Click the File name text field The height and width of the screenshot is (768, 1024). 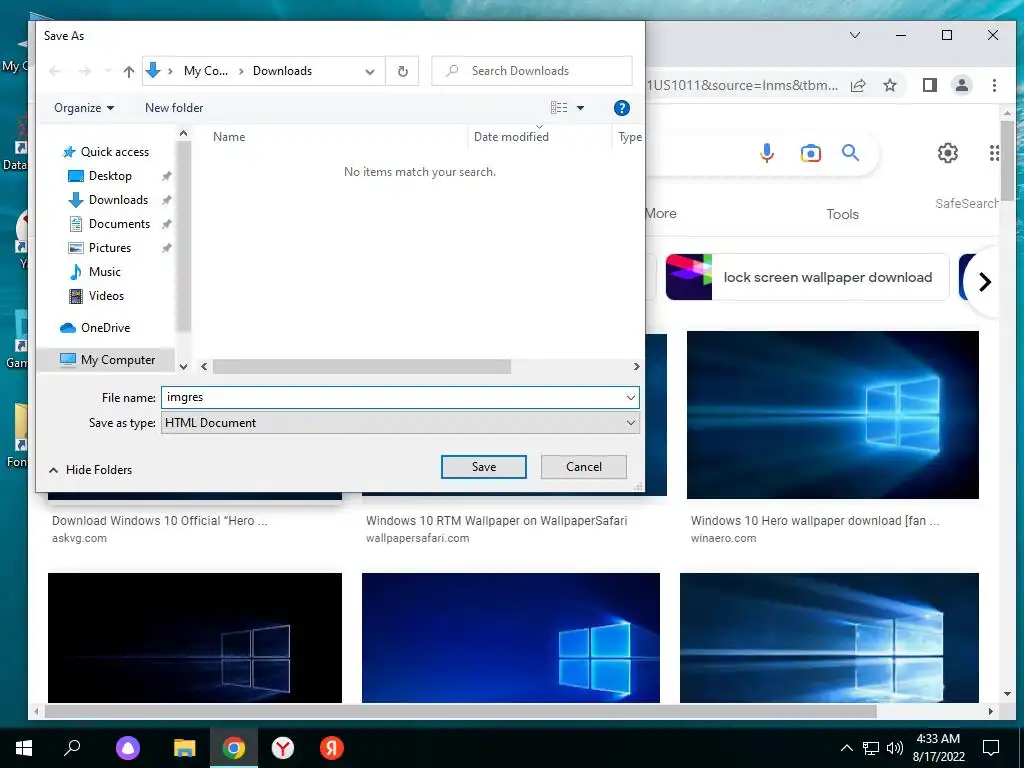pos(392,397)
